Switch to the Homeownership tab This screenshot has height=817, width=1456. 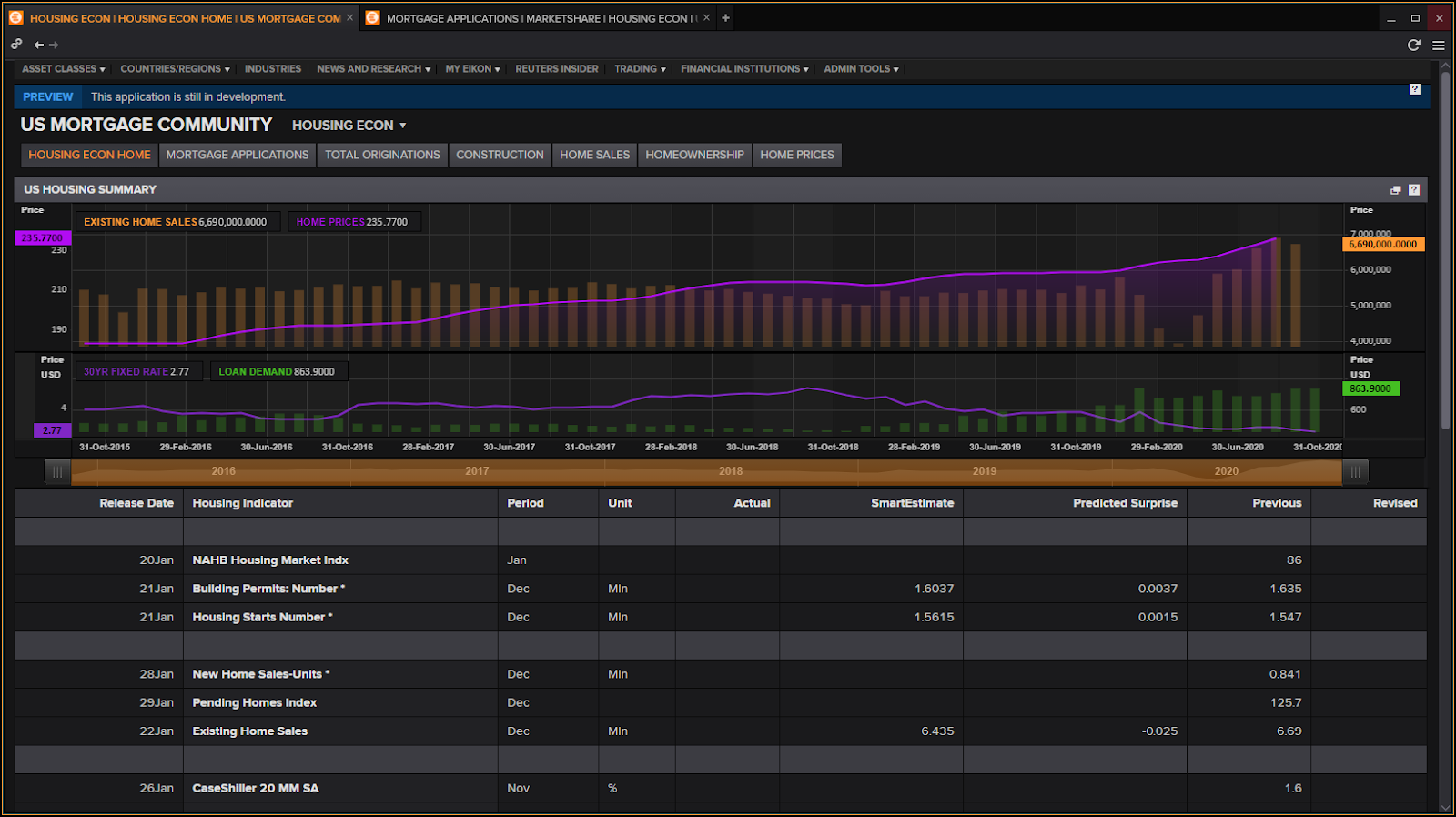coord(694,155)
